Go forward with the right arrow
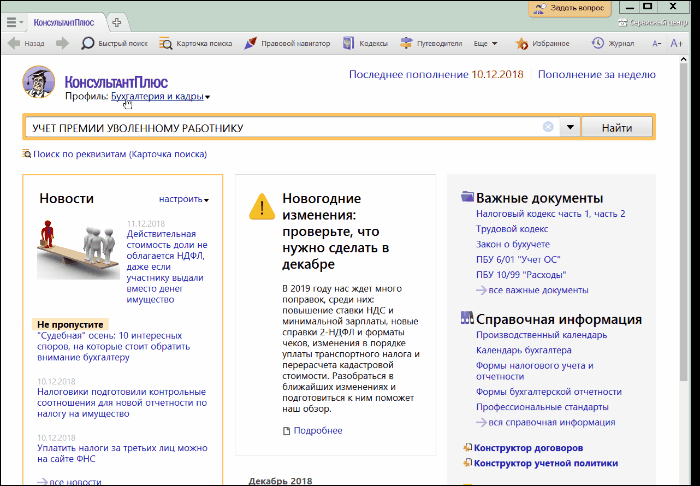This screenshot has height=486, width=700. click(62, 43)
